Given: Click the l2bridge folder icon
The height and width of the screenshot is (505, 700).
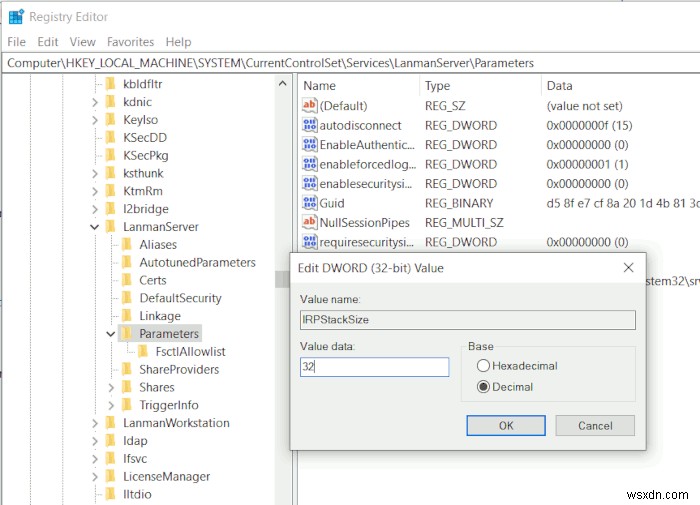Looking at the screenshot, I should 110,209.
